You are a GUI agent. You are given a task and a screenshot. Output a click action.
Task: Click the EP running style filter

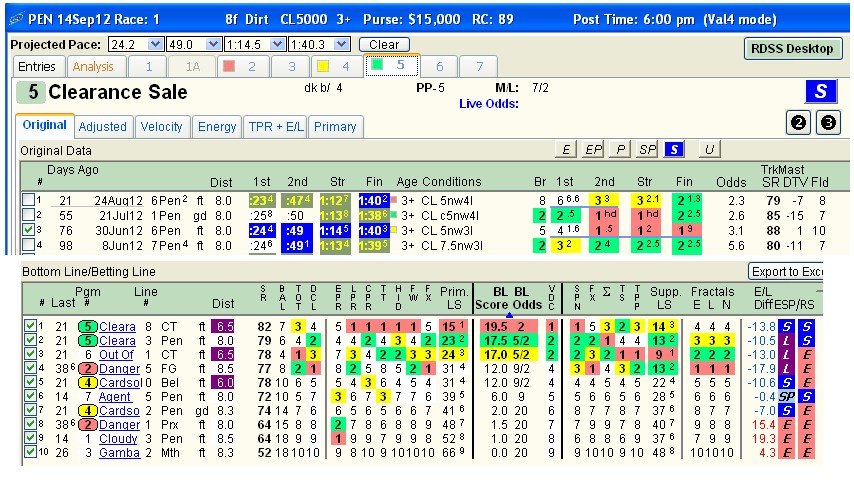point(593,149)
